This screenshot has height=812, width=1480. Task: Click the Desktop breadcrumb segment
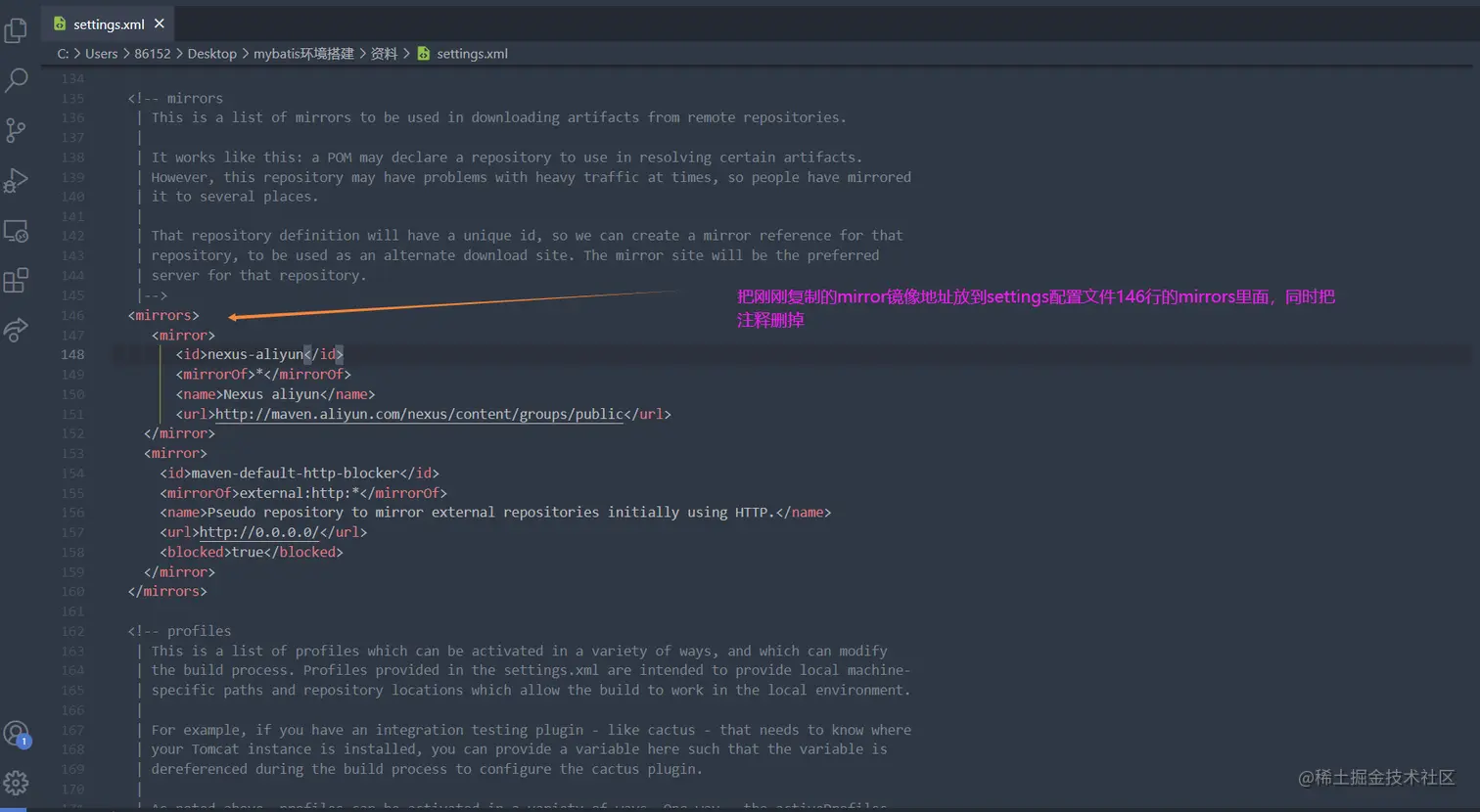[211, 54]
